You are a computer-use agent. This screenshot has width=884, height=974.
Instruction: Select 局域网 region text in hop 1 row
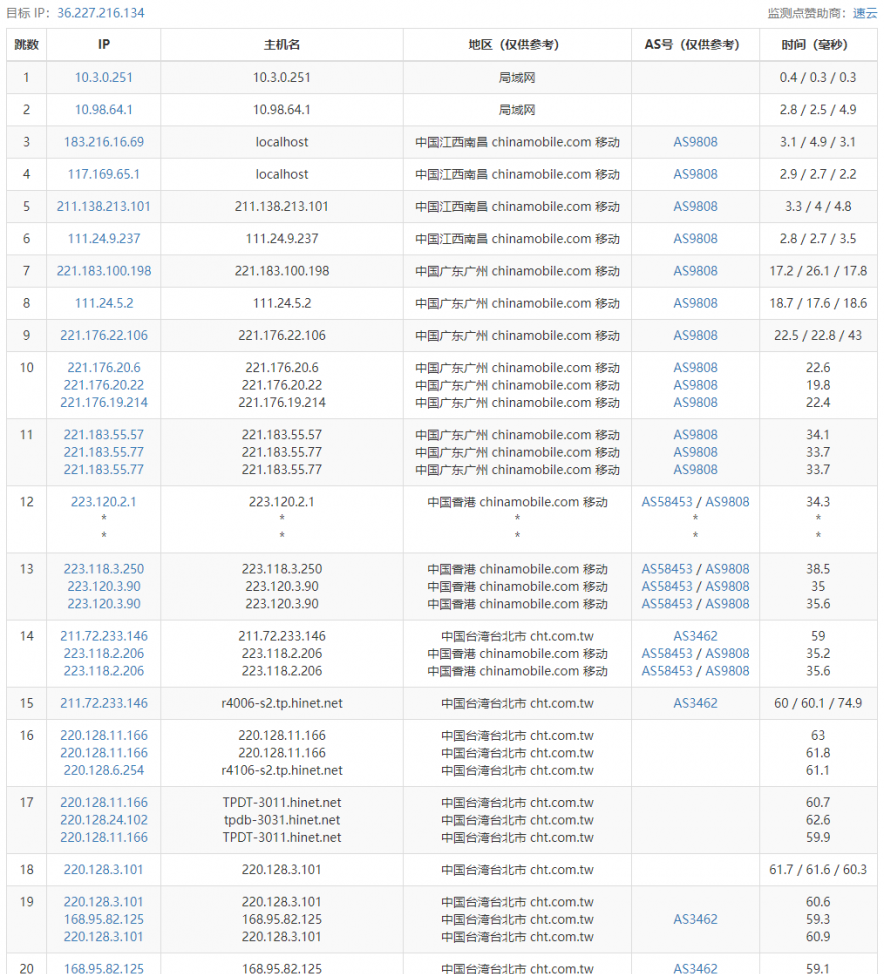517,78
